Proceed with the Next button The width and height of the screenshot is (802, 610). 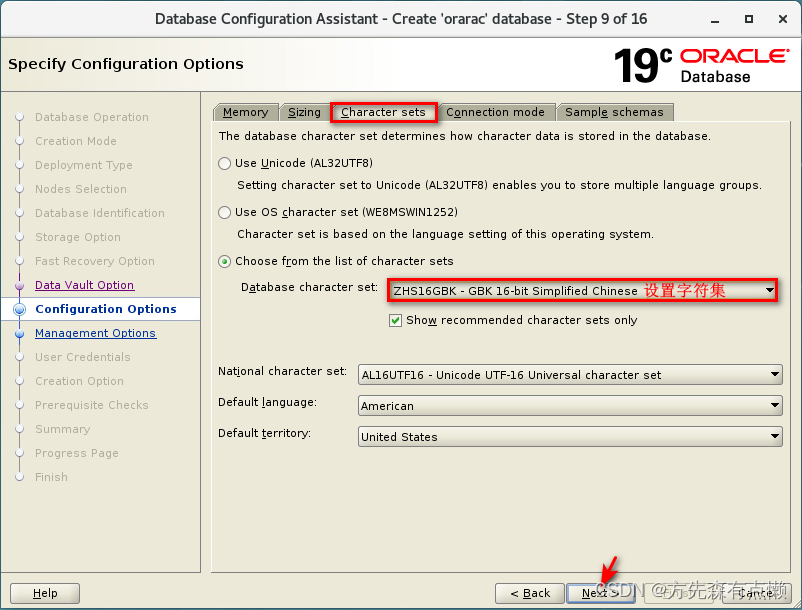601,593
